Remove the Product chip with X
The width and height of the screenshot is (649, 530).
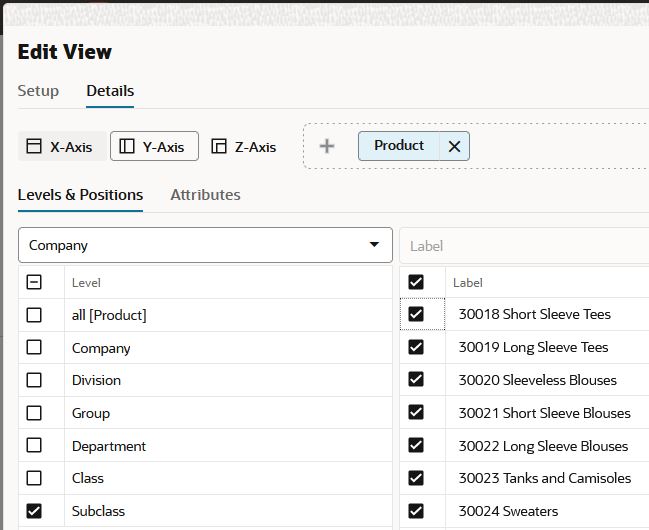[454, 146]
